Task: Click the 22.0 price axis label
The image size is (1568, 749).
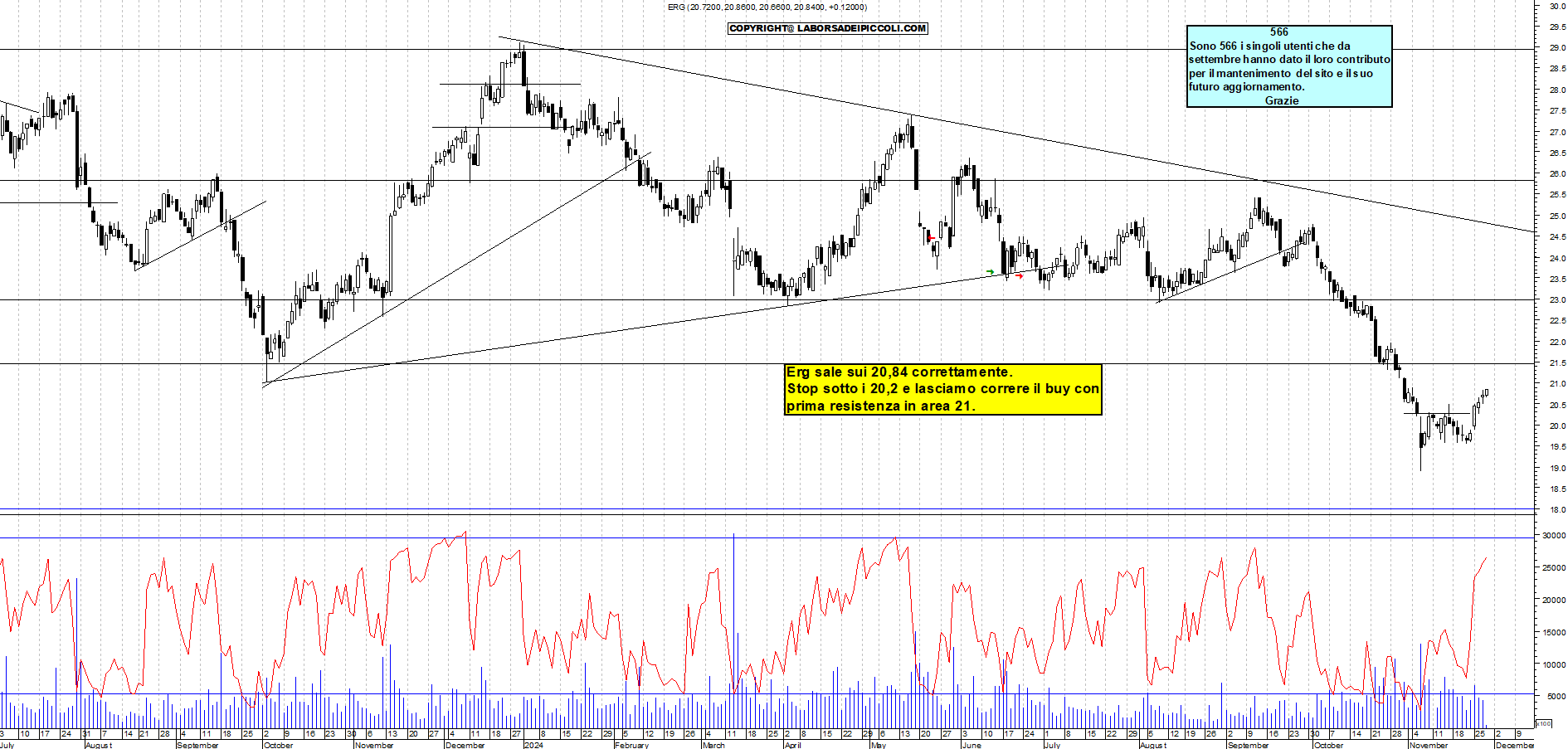Action: click(1557, 343)
